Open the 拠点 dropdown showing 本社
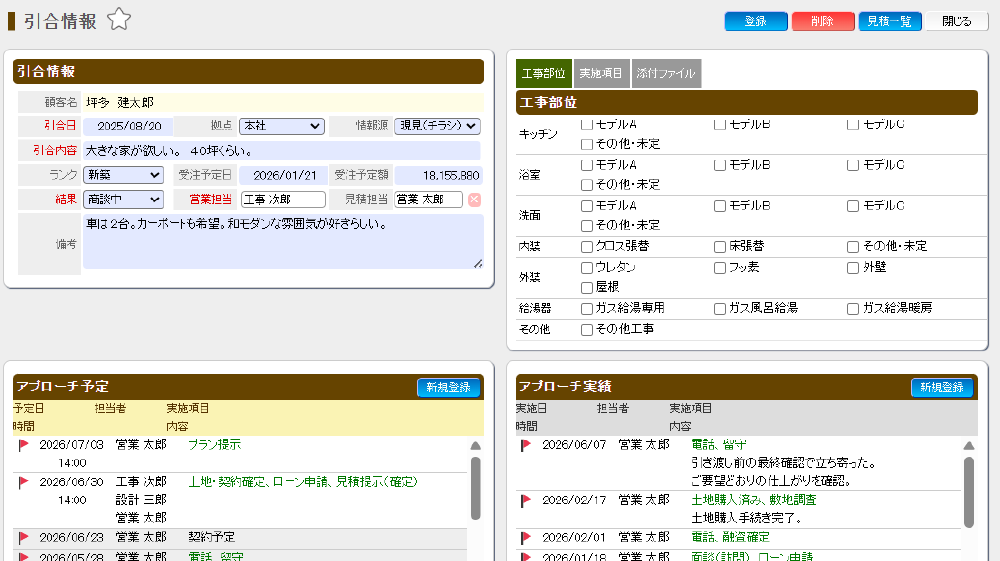Viewport: 1000px width, 561px height. (x=282, y=126)
